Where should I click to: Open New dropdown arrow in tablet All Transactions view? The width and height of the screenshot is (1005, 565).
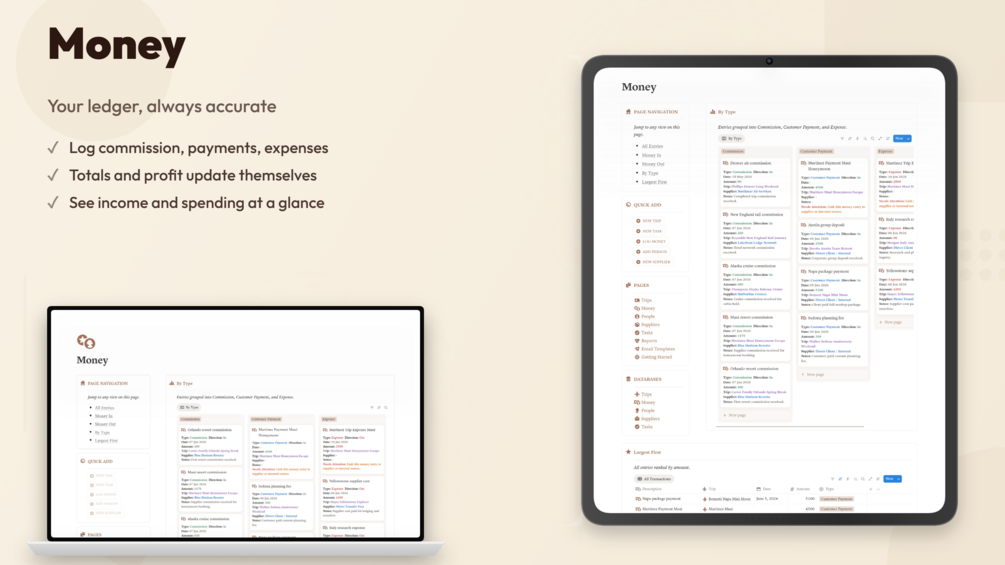click(899, 479)
